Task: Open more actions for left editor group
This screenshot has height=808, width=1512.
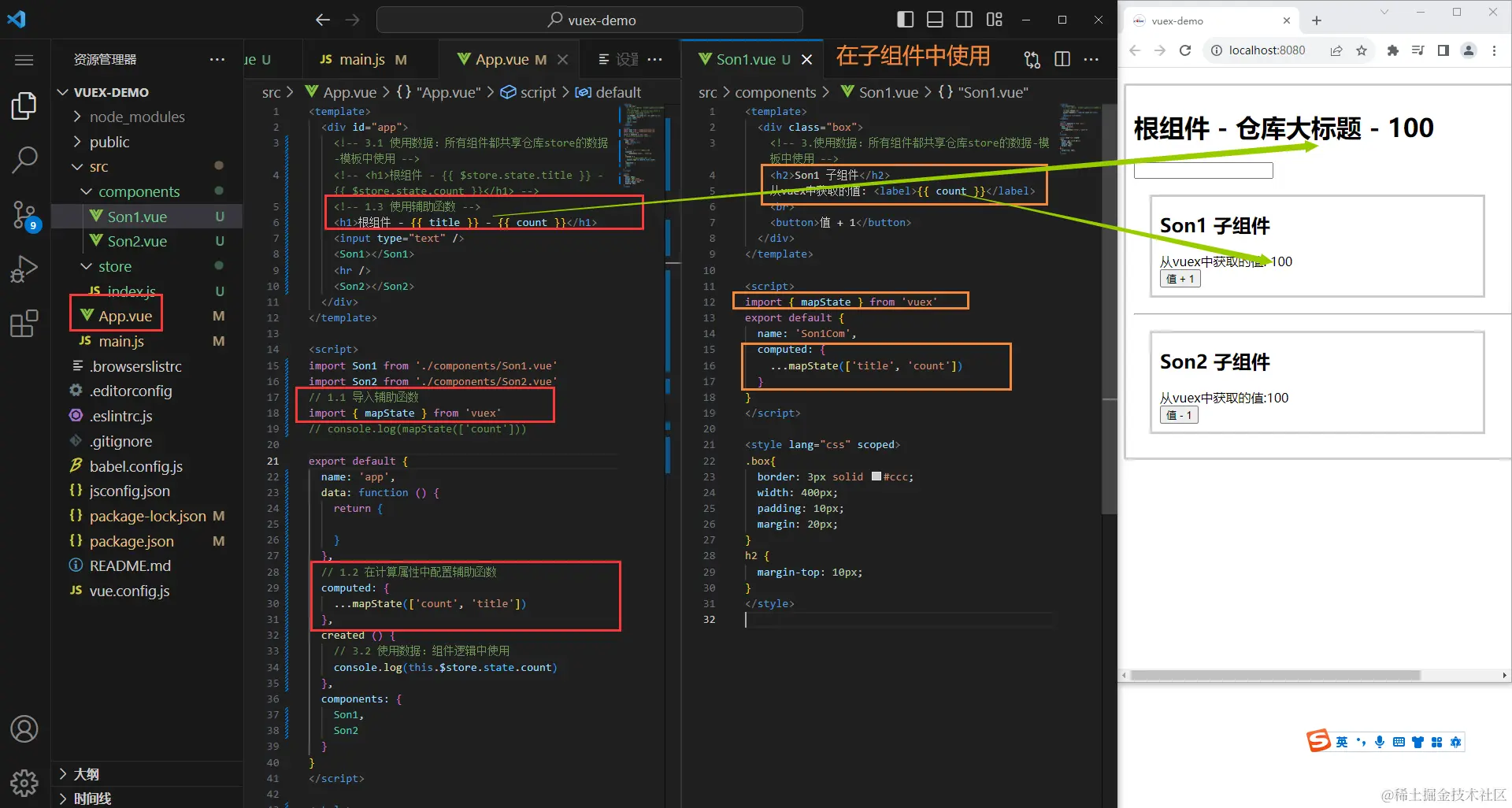Action: coord(654,59)
